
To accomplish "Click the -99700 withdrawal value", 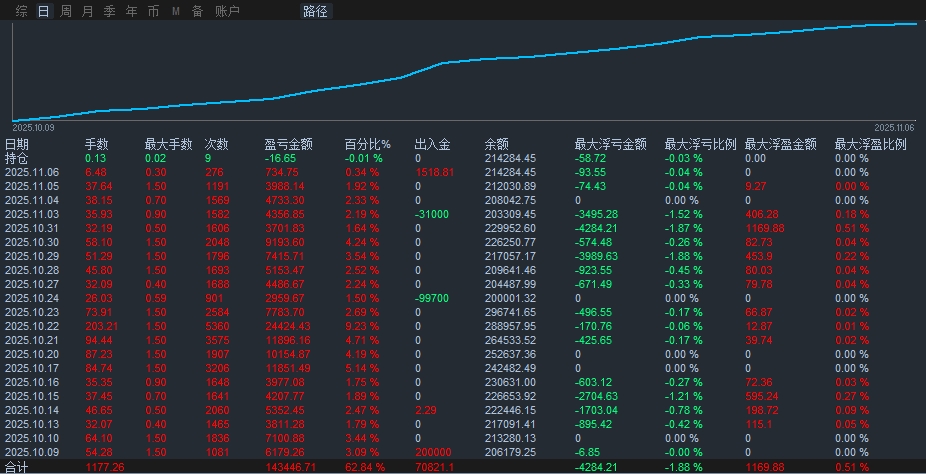I will pos(432,298).
